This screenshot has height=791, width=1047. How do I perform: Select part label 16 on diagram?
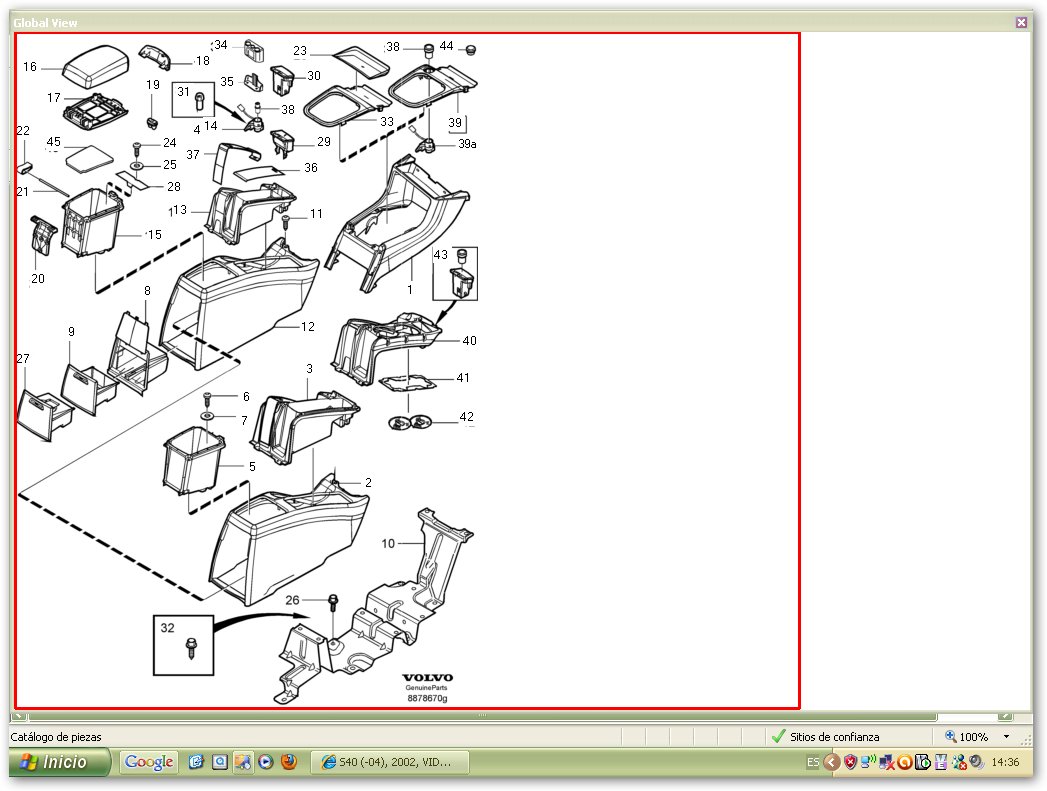30,67
